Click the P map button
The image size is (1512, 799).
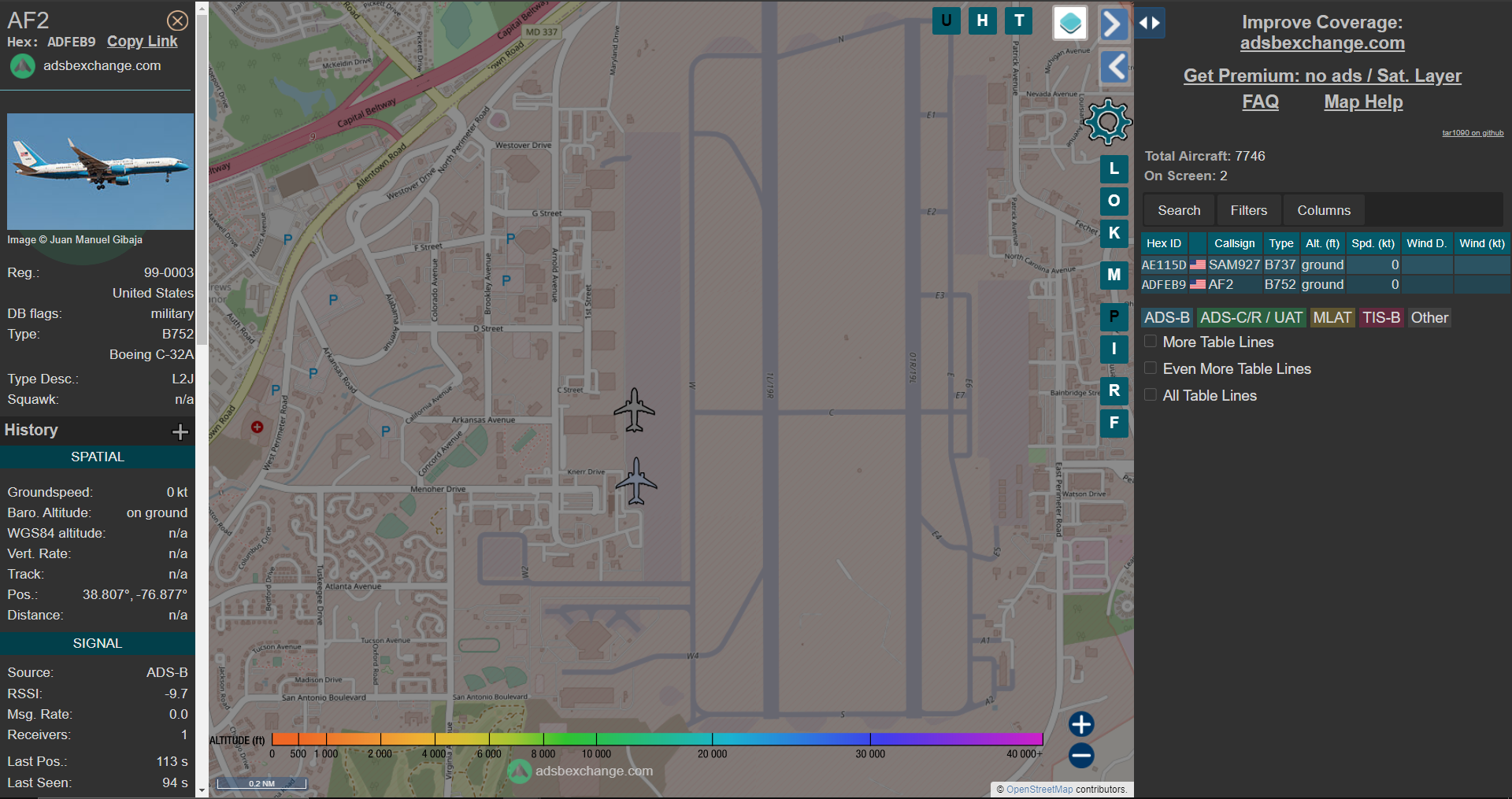(x=1114, y=317)
